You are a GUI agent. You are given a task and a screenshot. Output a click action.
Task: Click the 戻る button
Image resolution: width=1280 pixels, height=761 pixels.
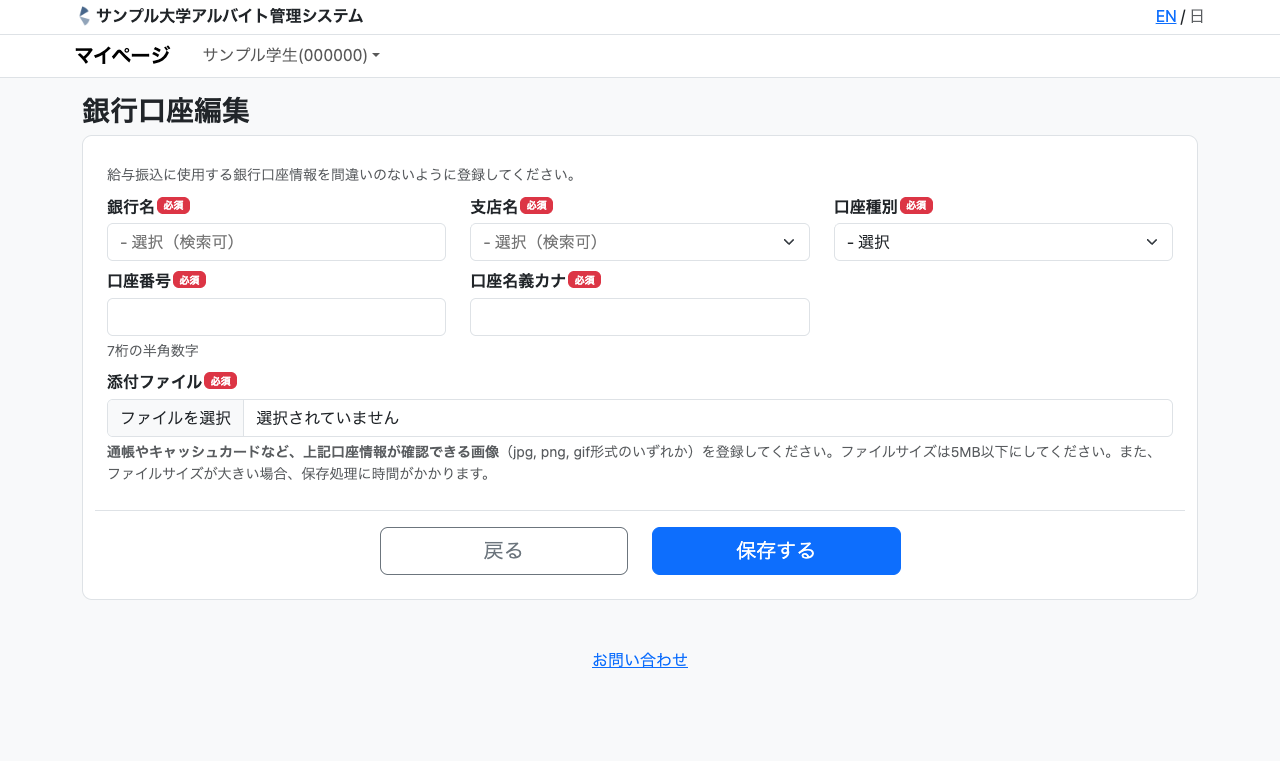(x=504, y=551)
